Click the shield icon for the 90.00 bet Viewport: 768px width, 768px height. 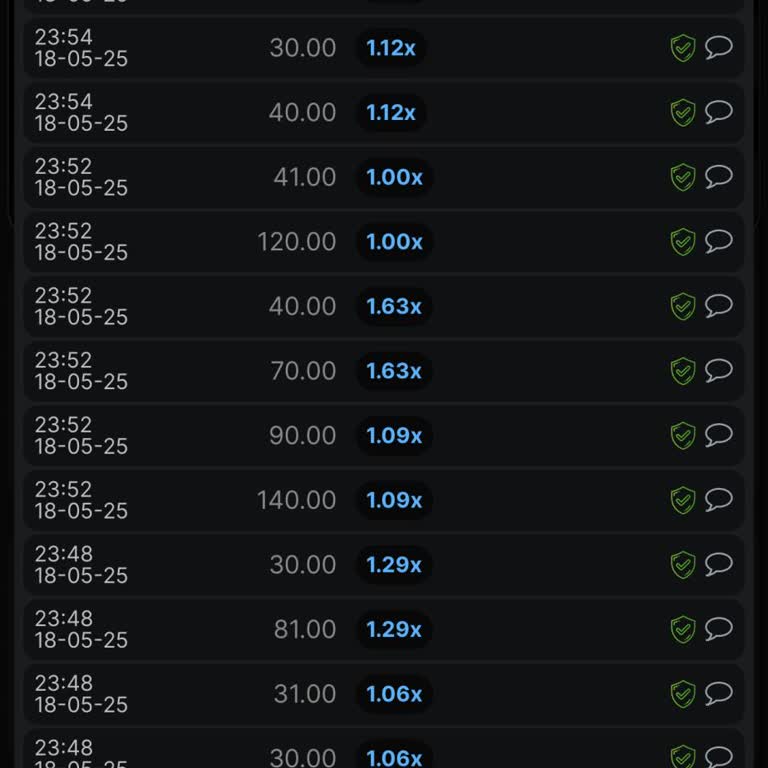pos(683,436)
